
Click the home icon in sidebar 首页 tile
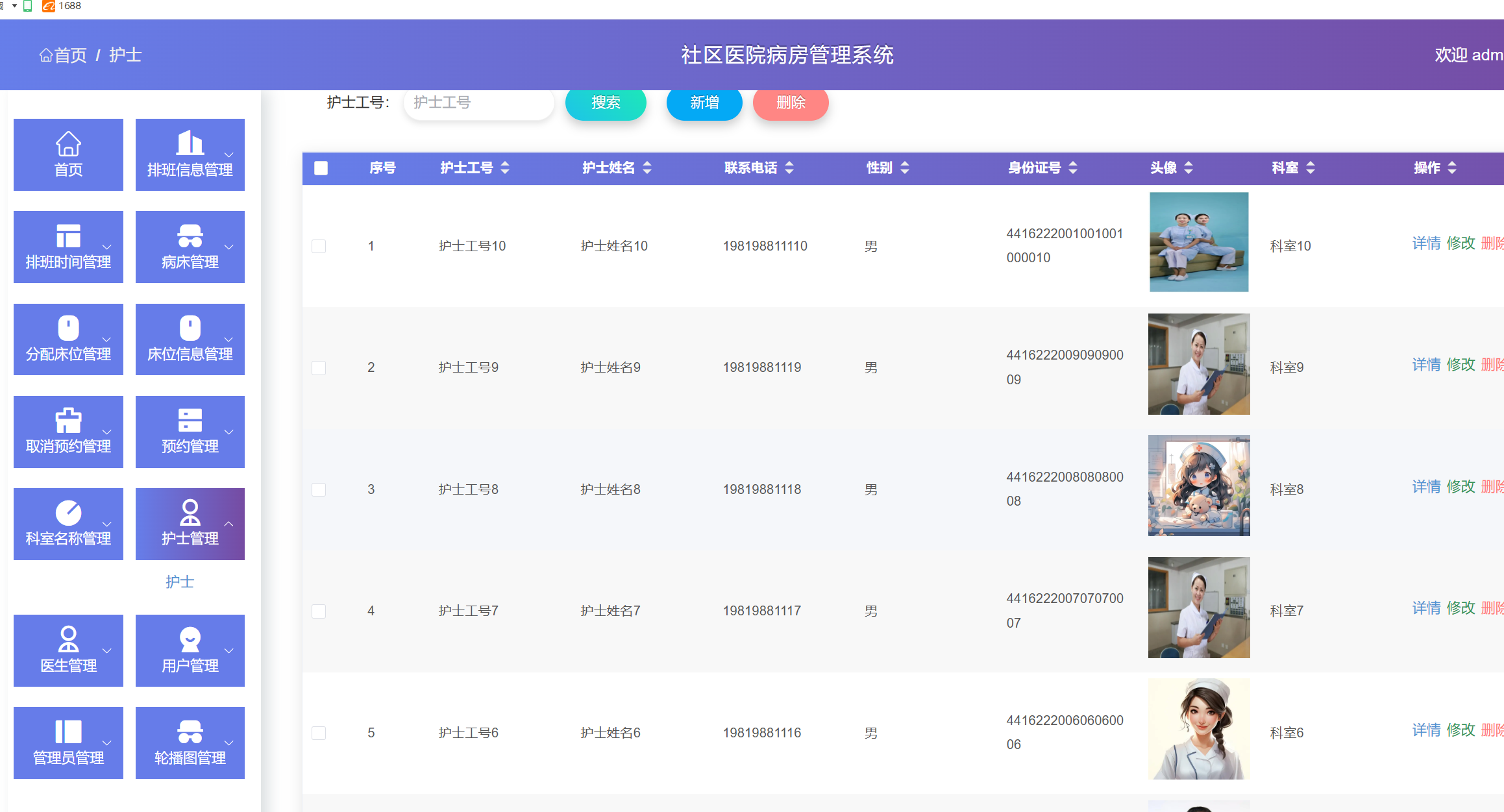tap(68, 143)
